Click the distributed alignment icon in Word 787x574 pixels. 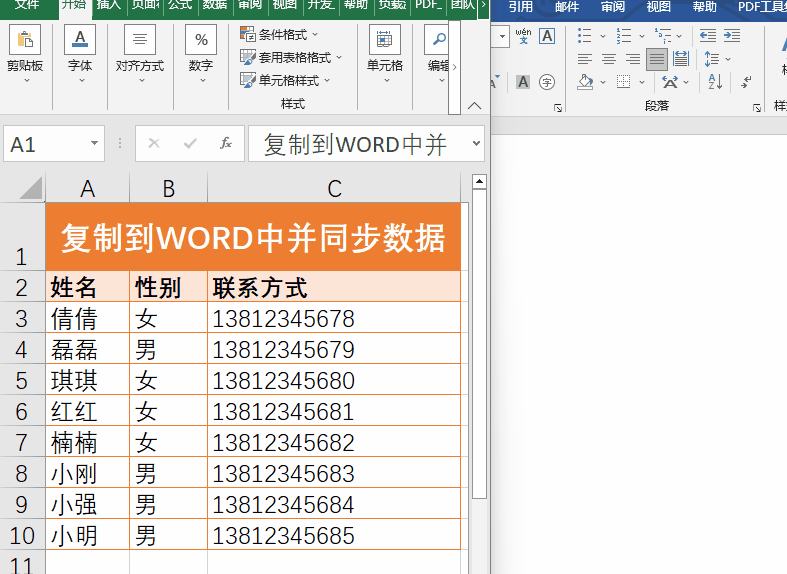click(681, 59)
